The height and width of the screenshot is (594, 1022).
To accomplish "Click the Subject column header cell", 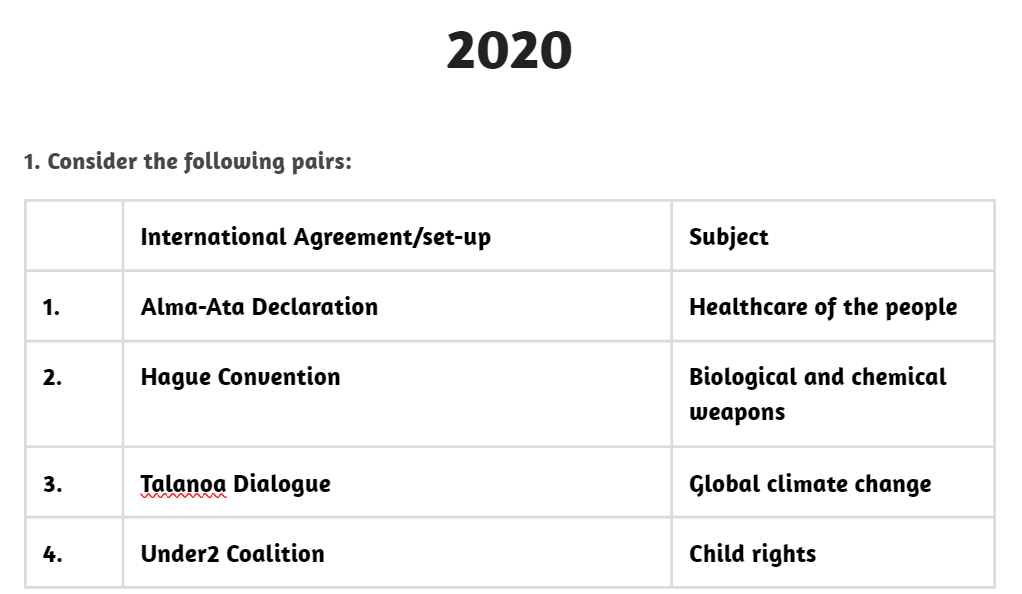I will [x=729, y=237].
